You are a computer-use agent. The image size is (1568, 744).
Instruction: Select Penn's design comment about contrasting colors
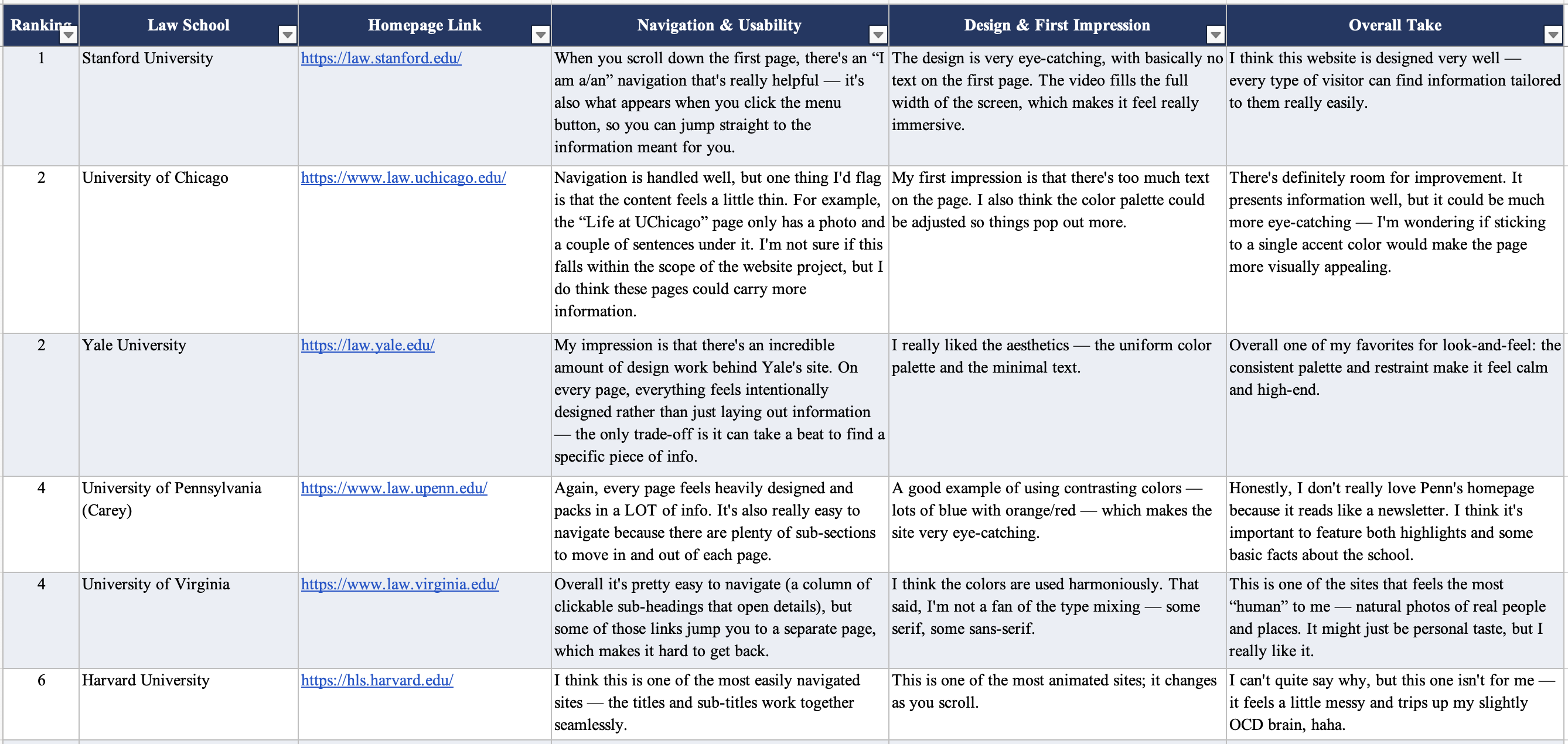click(x=1057, y=524)
